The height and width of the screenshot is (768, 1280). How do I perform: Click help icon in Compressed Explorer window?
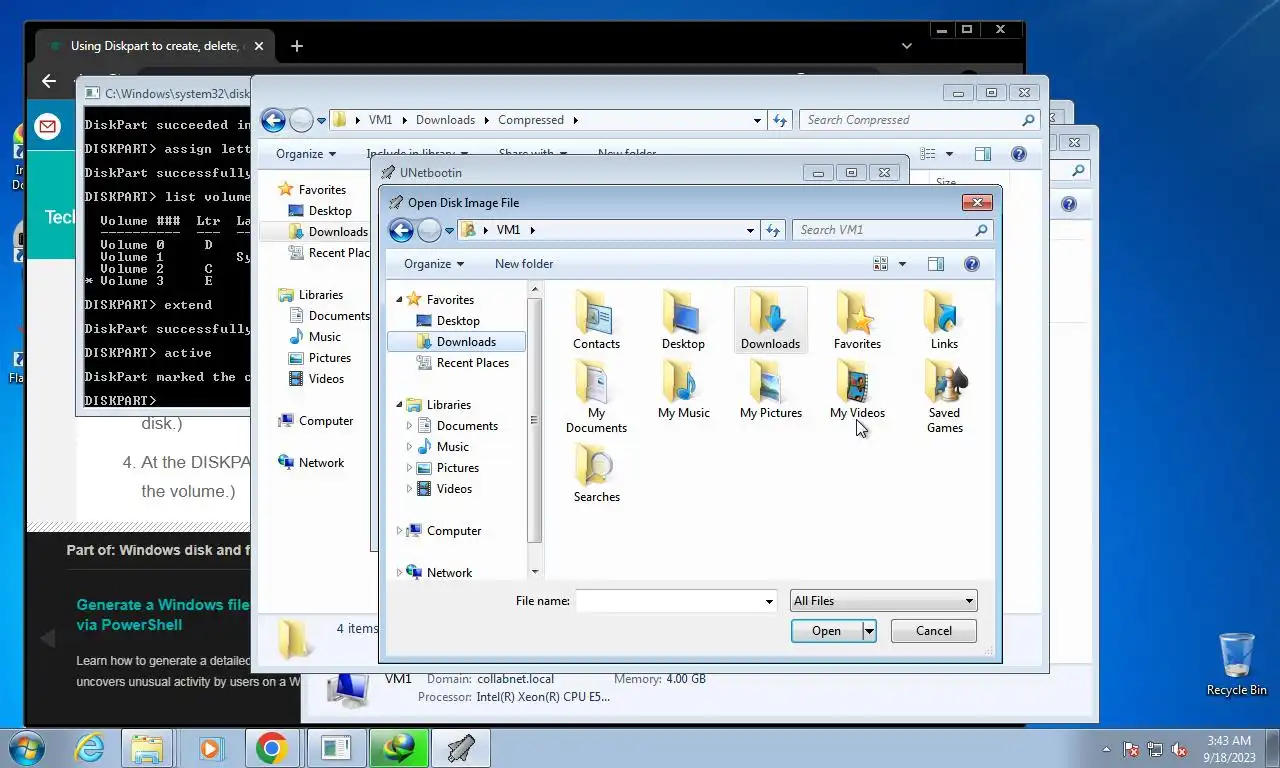(1019, 154)
